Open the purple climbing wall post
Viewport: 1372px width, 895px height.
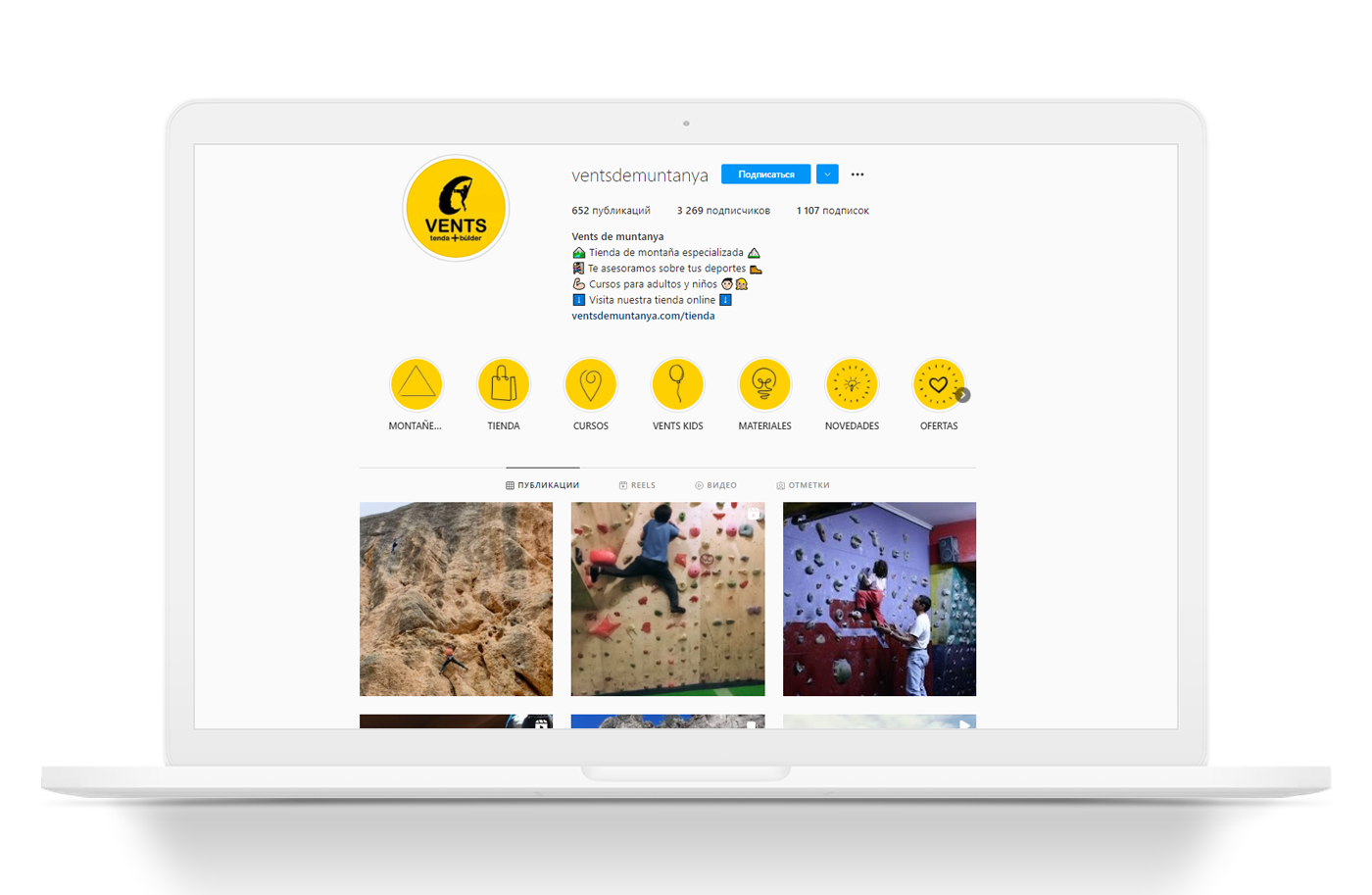coord(879,599)
